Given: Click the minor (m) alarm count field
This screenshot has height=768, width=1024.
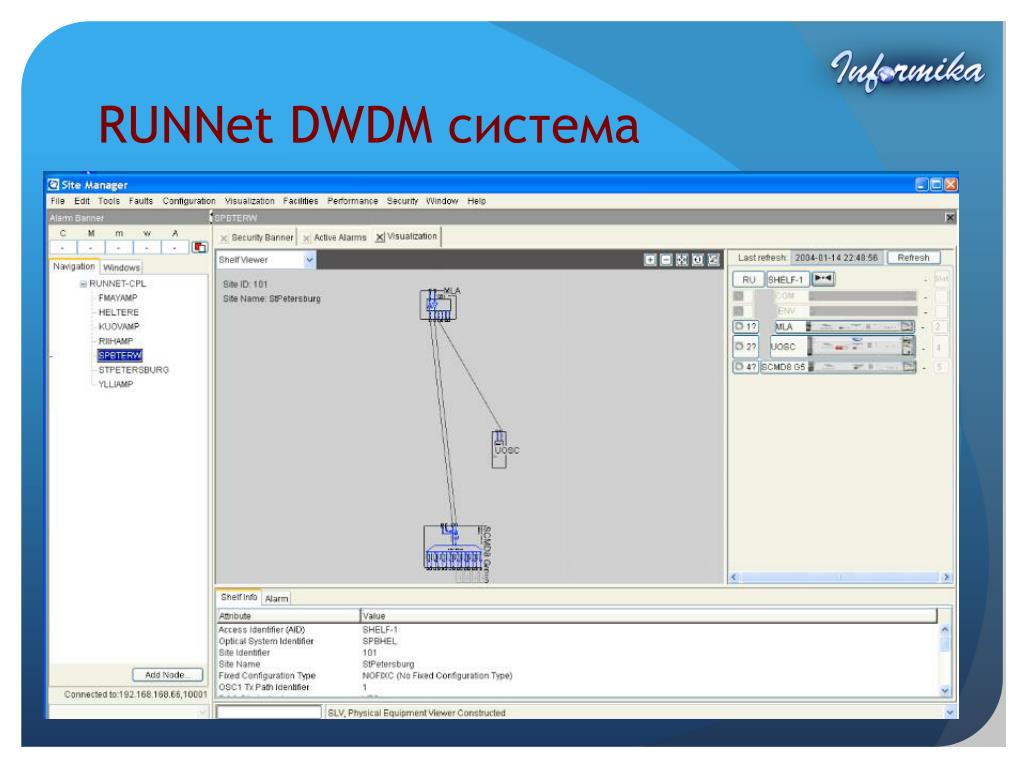Looking at the screenshot, I should pos(119,248).
